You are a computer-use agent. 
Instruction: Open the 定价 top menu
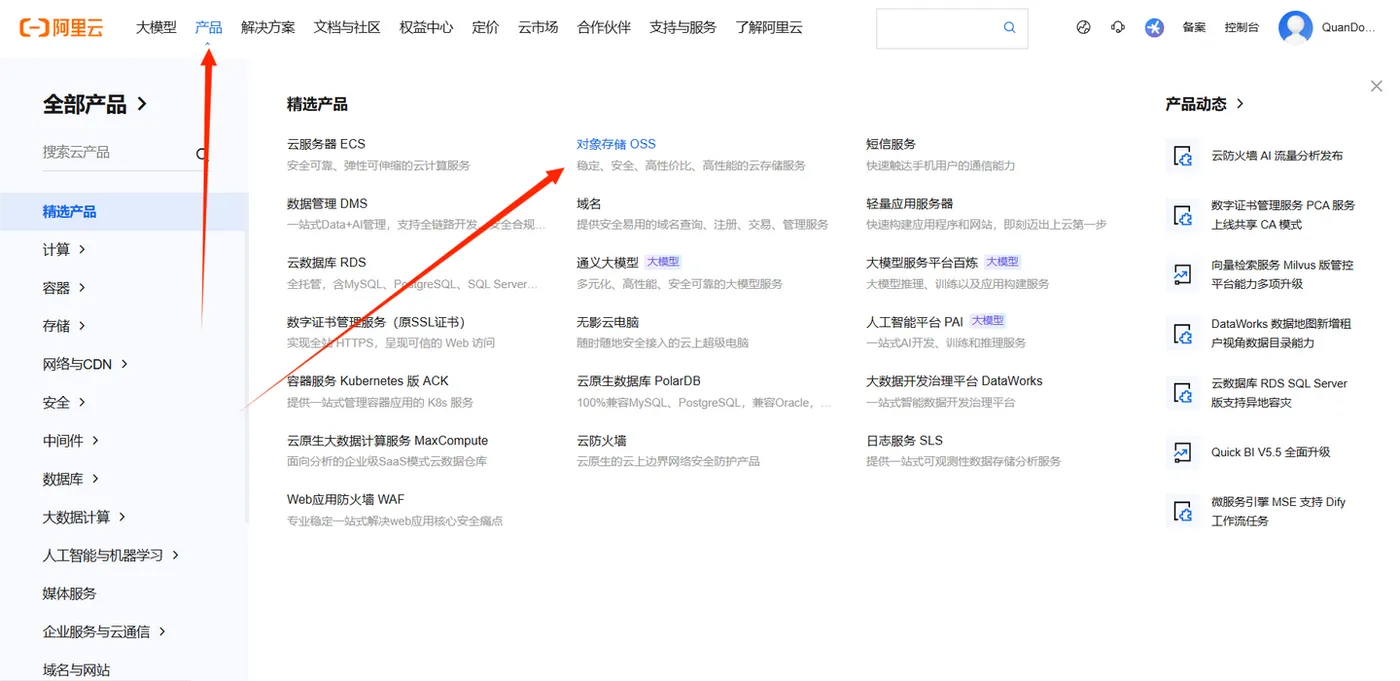(485, 27)
